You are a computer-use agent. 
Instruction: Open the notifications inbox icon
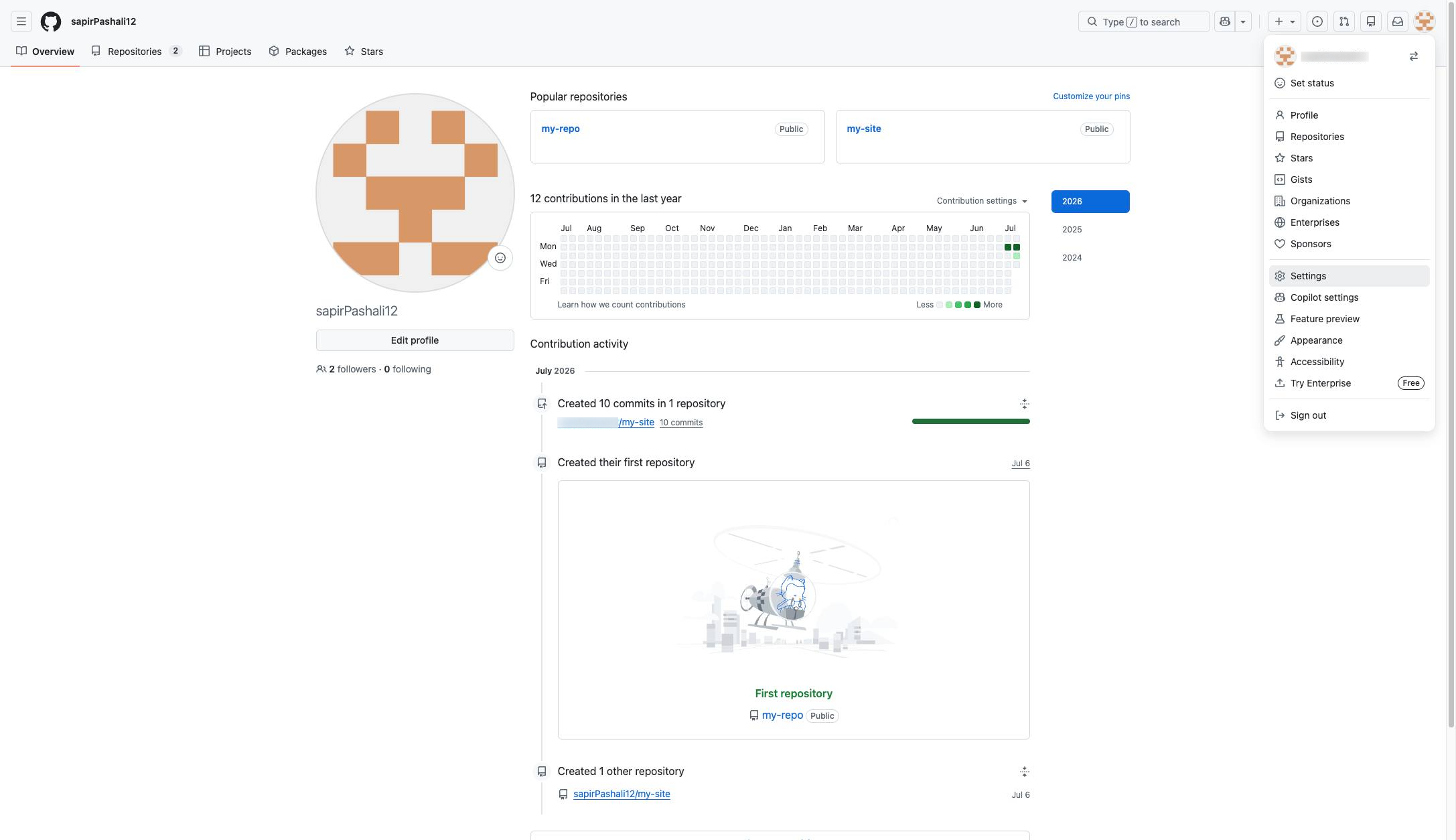[x=1398, y=21]
